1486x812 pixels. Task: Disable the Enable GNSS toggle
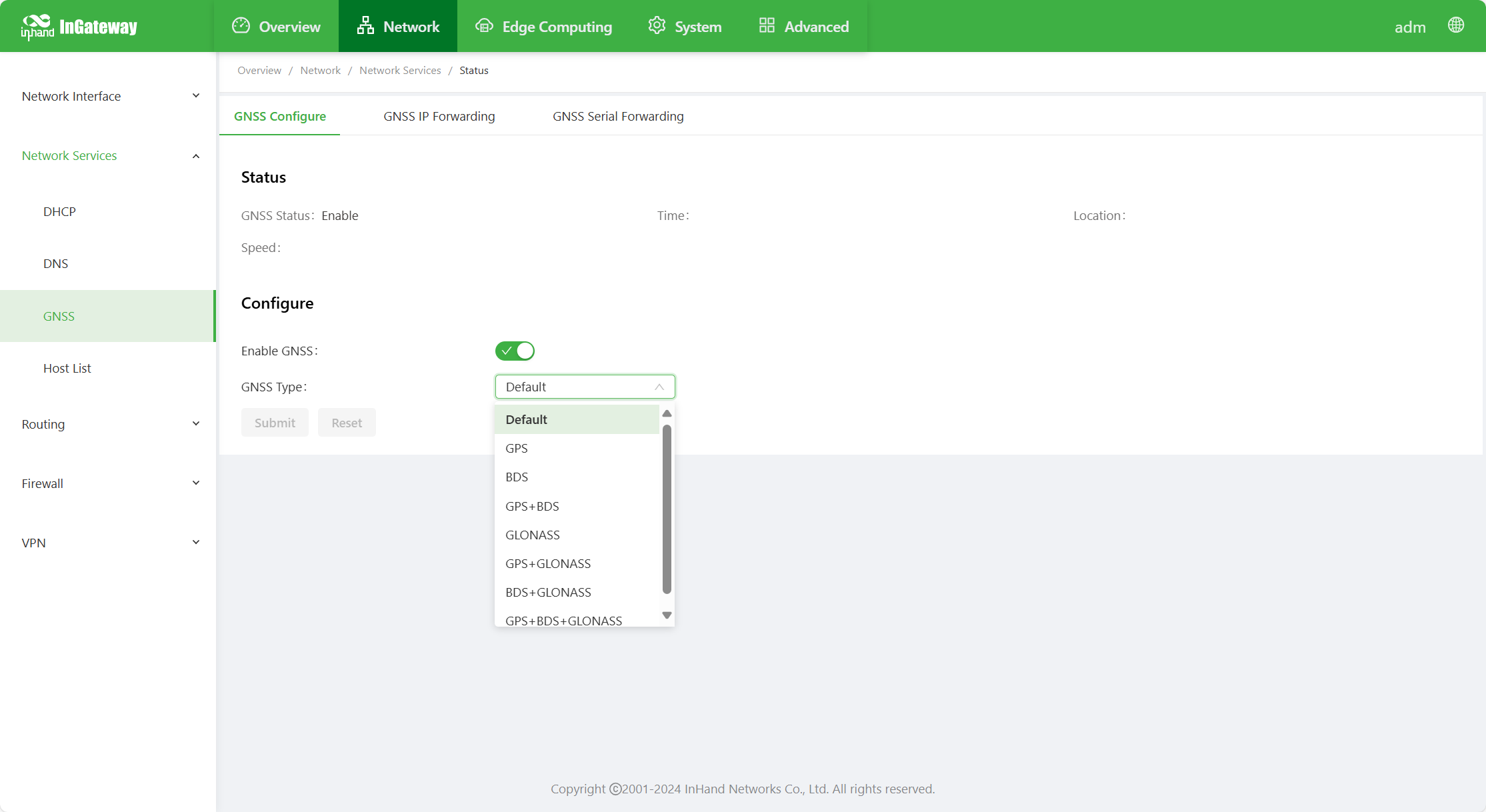pyautogui.click(x=515, y=351)
